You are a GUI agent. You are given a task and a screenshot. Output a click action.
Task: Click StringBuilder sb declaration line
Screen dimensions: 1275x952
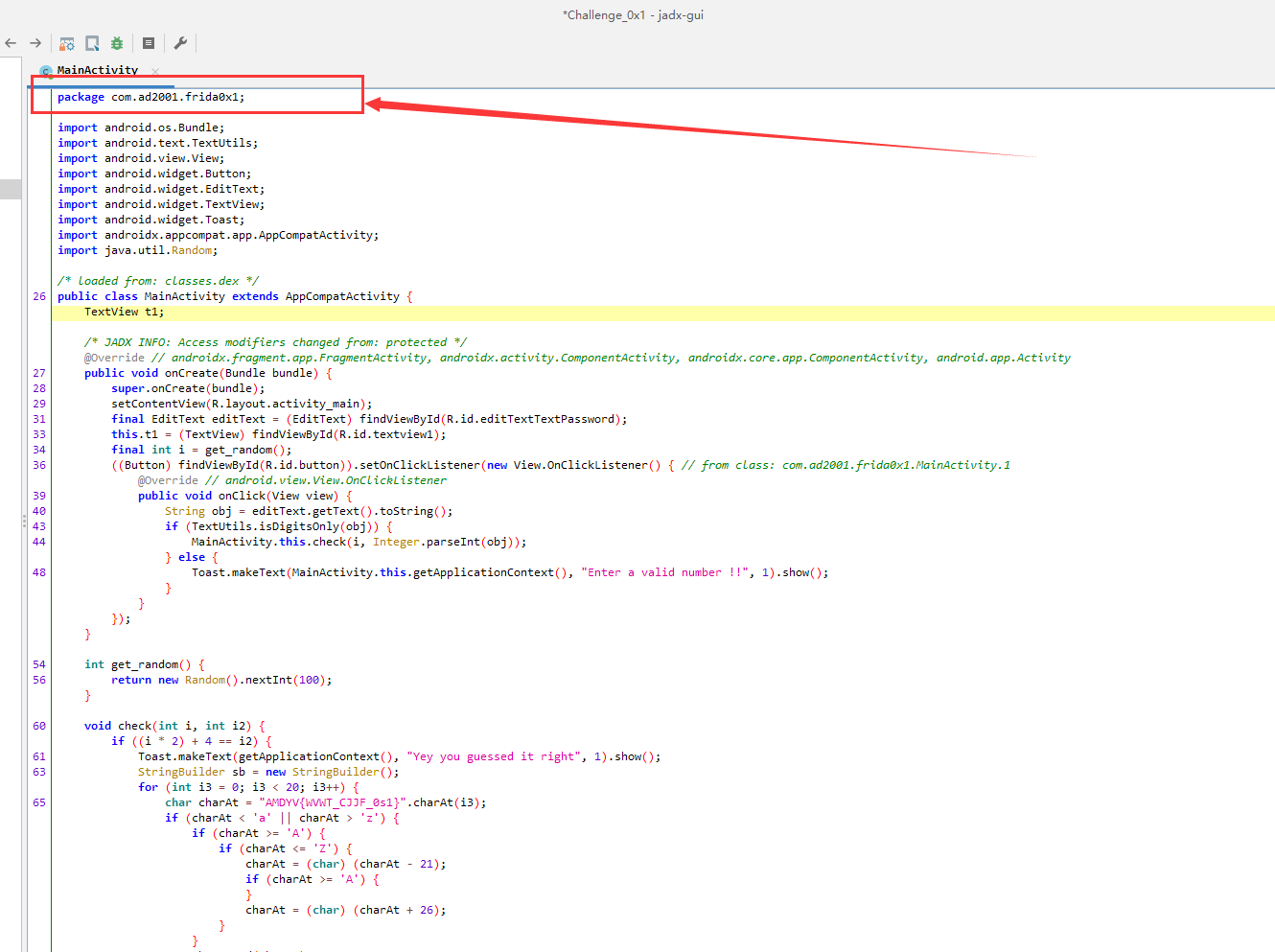[x=268, y=772]
